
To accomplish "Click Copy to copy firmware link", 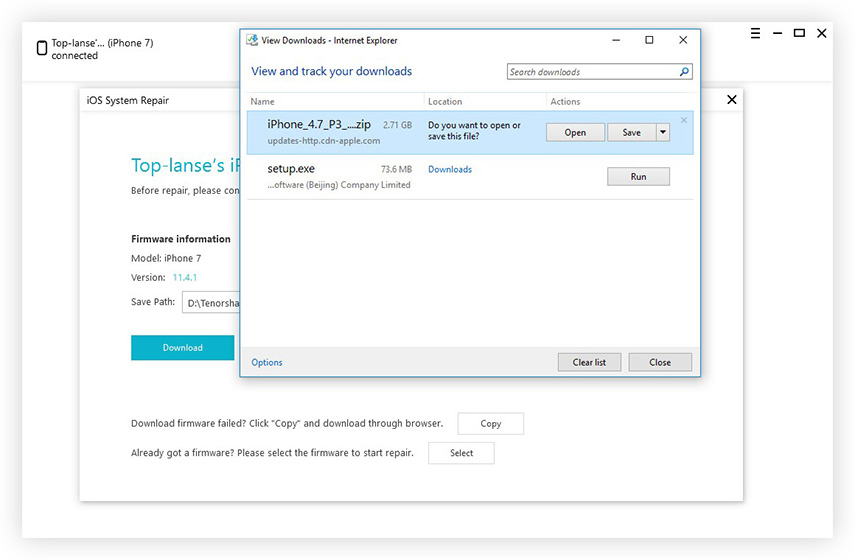I will 491,424.
